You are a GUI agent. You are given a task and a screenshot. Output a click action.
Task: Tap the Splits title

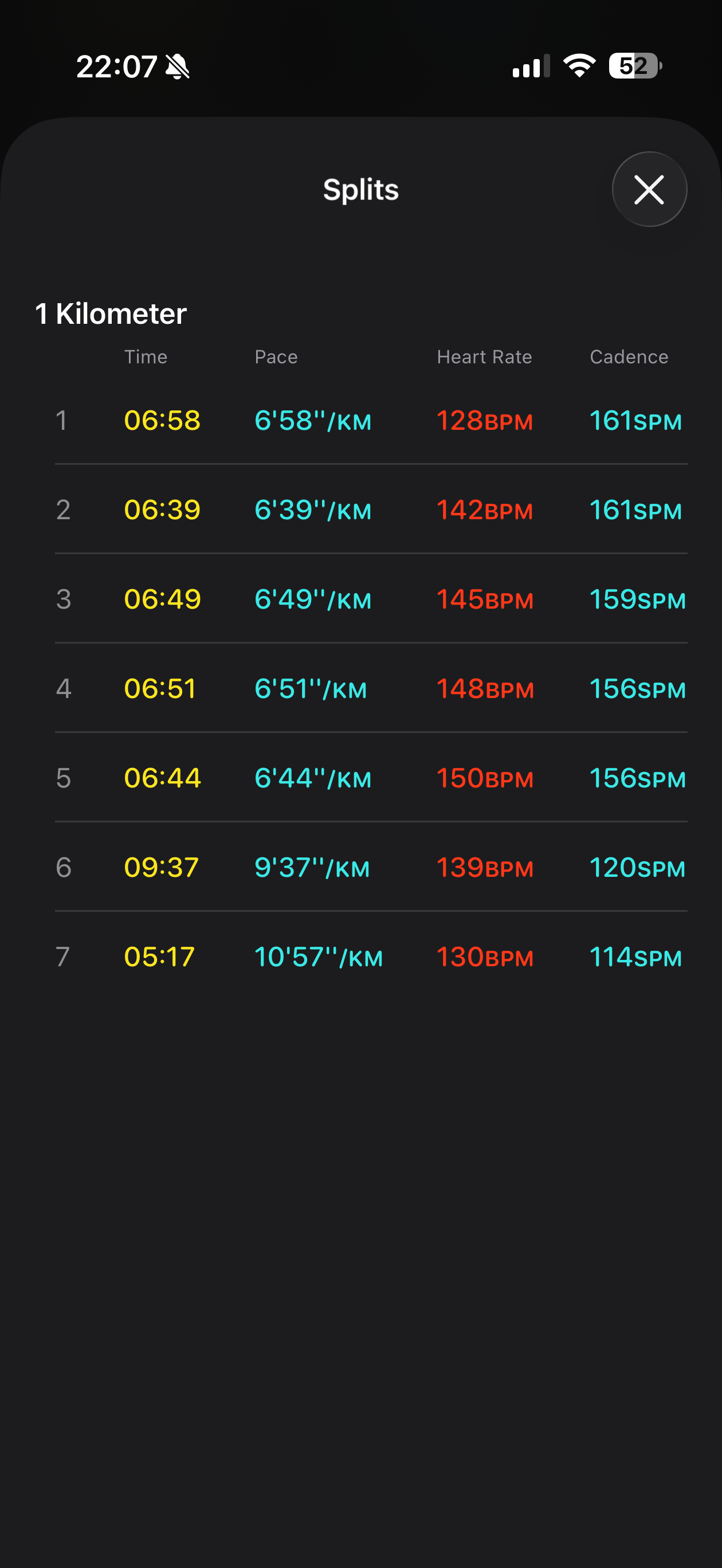pyautogui.click(x=360, y=190)
